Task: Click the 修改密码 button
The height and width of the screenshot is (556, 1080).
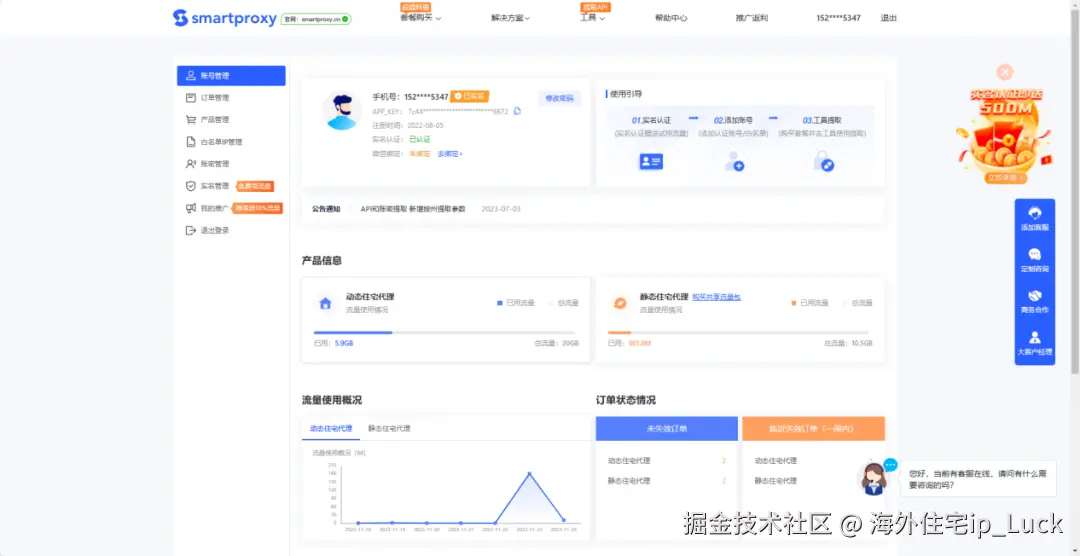Action: (x=559, y=99)
